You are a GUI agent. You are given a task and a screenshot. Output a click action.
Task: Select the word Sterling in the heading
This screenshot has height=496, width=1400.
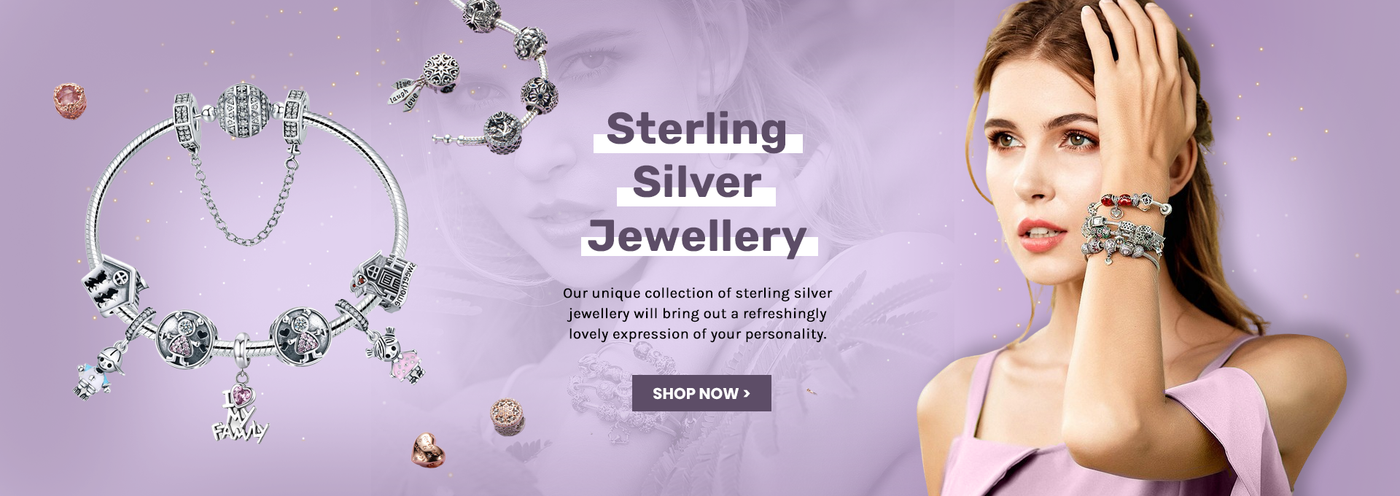click(697, 130)
